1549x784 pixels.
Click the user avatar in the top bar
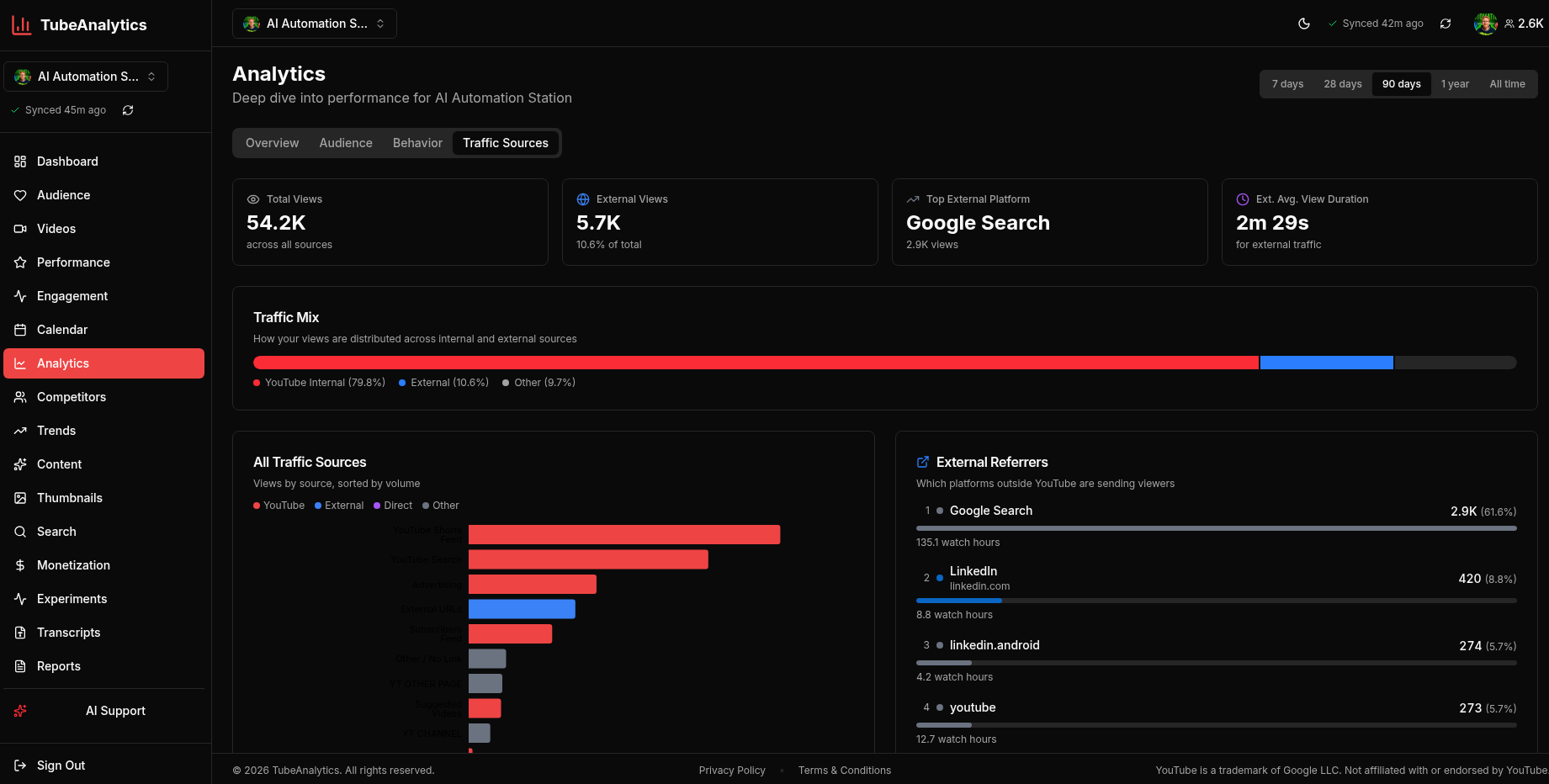coord(1486,23)
